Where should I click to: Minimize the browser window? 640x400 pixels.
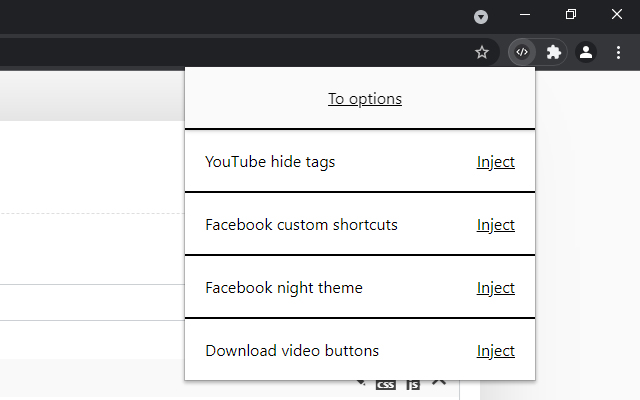(x=525, y=14)
